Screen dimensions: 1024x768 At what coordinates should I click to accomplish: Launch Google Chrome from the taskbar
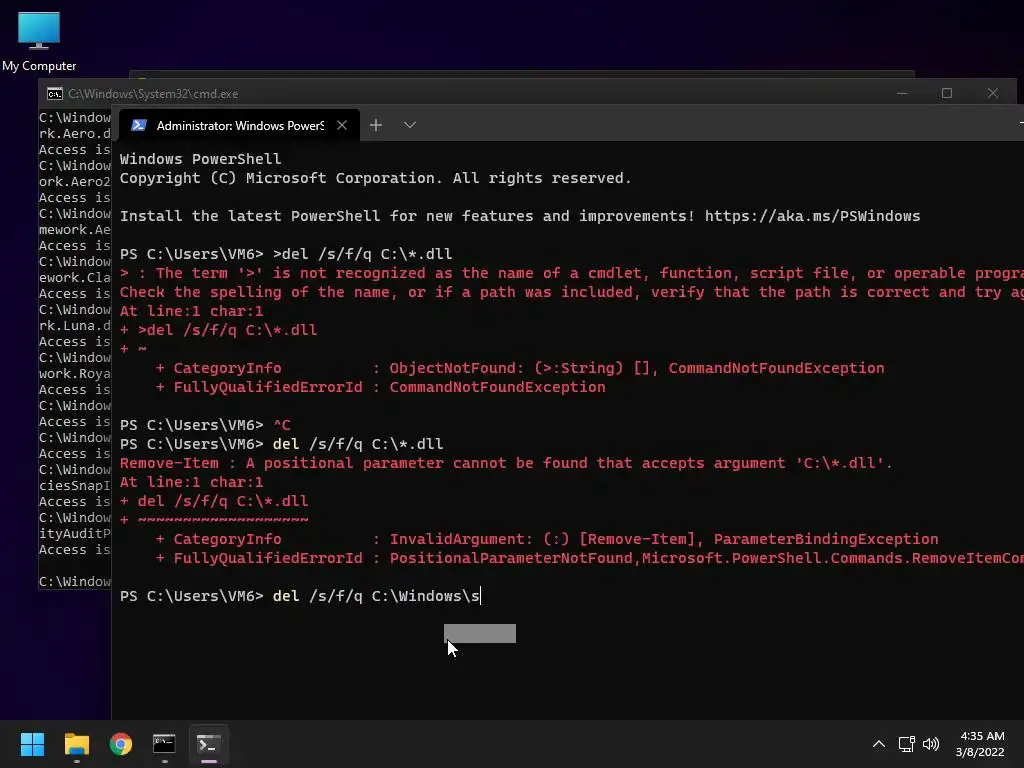tap(121, 744)
